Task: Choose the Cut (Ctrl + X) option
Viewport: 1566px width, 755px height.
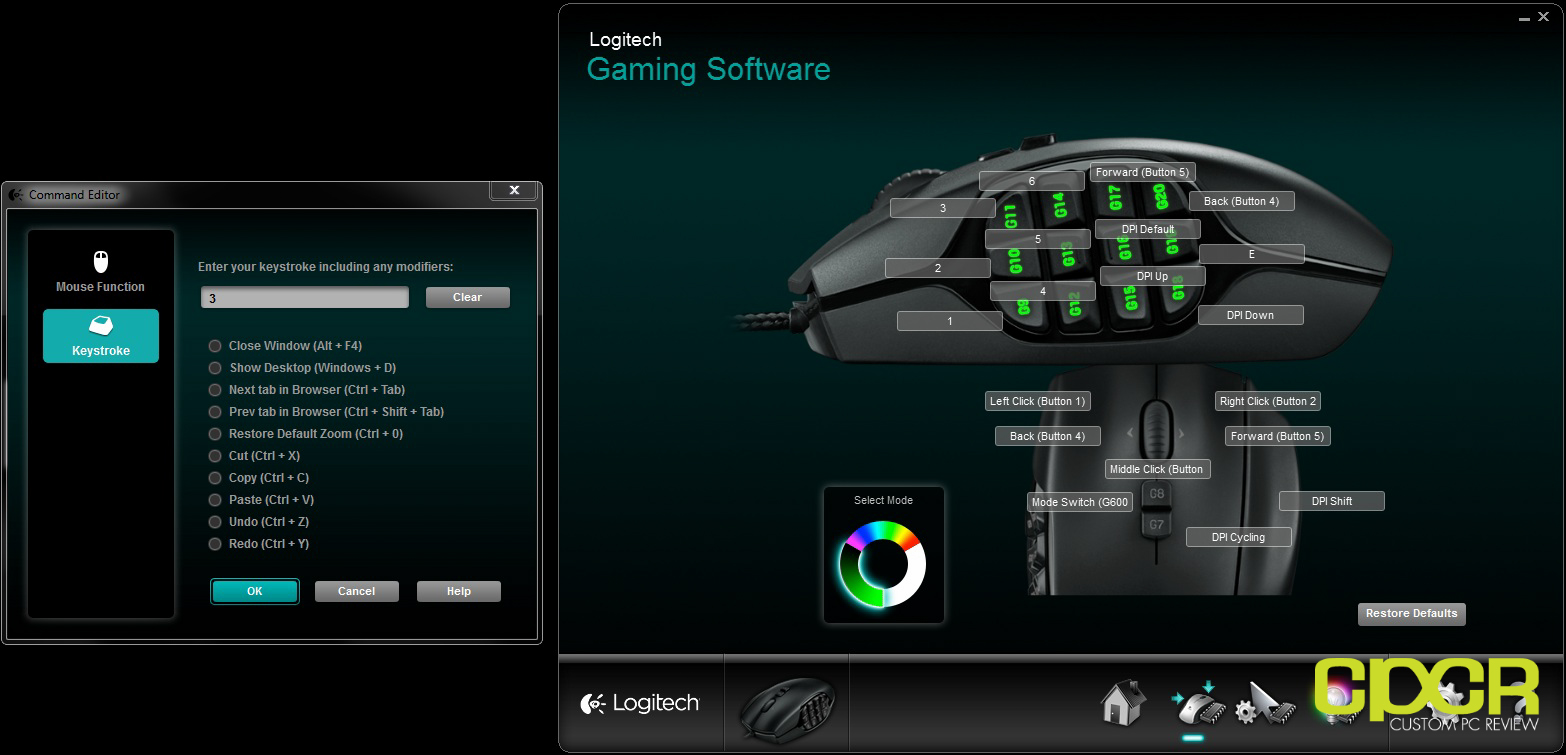Action: coord(253,456)
